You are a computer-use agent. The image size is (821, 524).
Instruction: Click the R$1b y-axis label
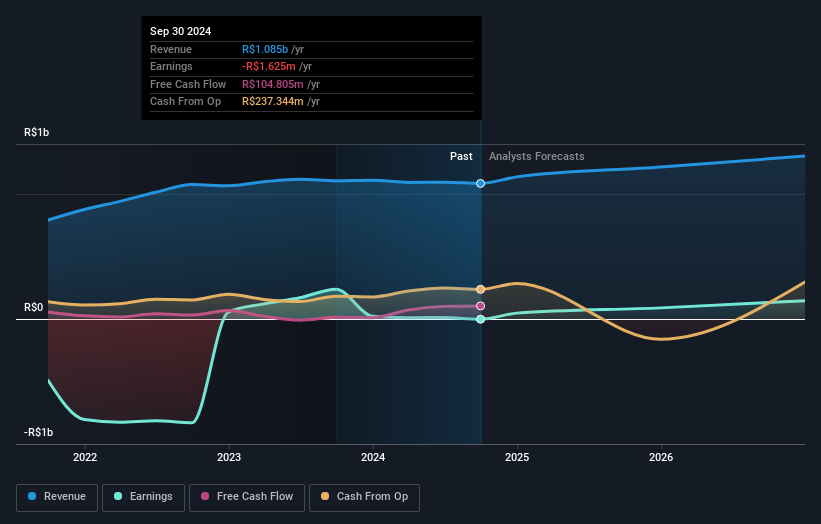click(x=37, y=132)
